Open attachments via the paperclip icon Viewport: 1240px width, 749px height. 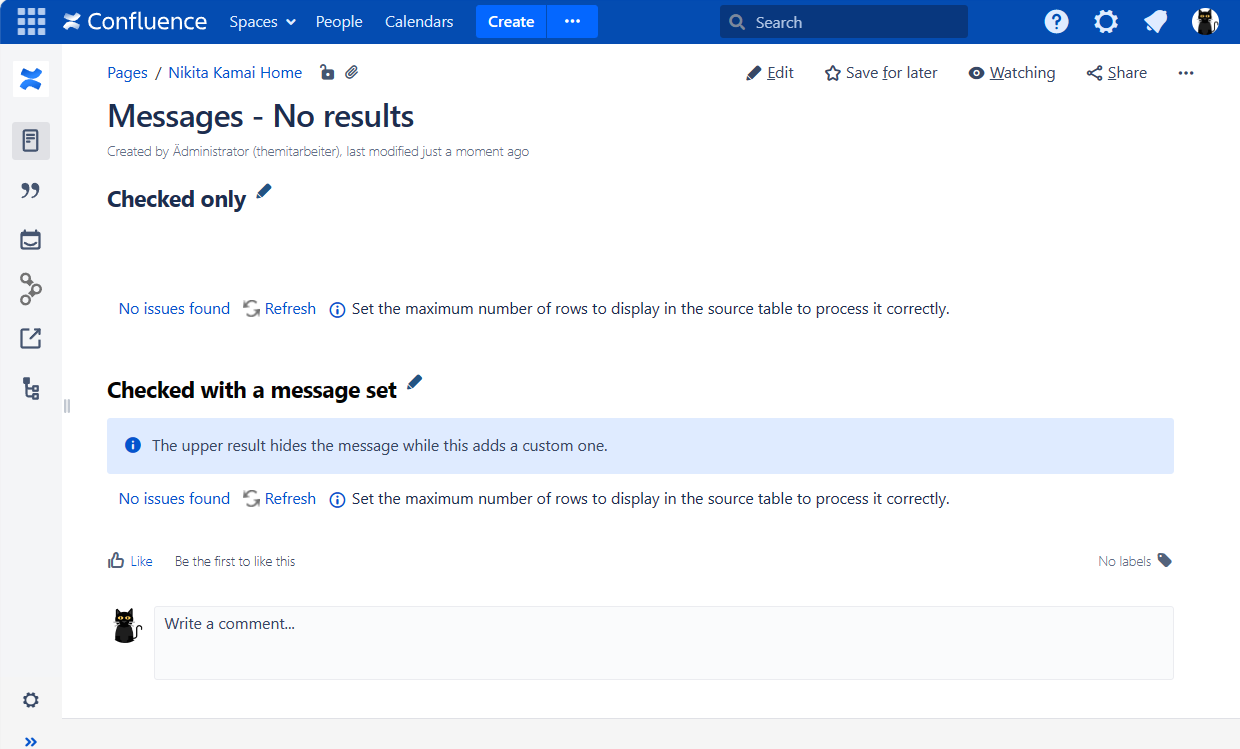(x=352, y=72)
